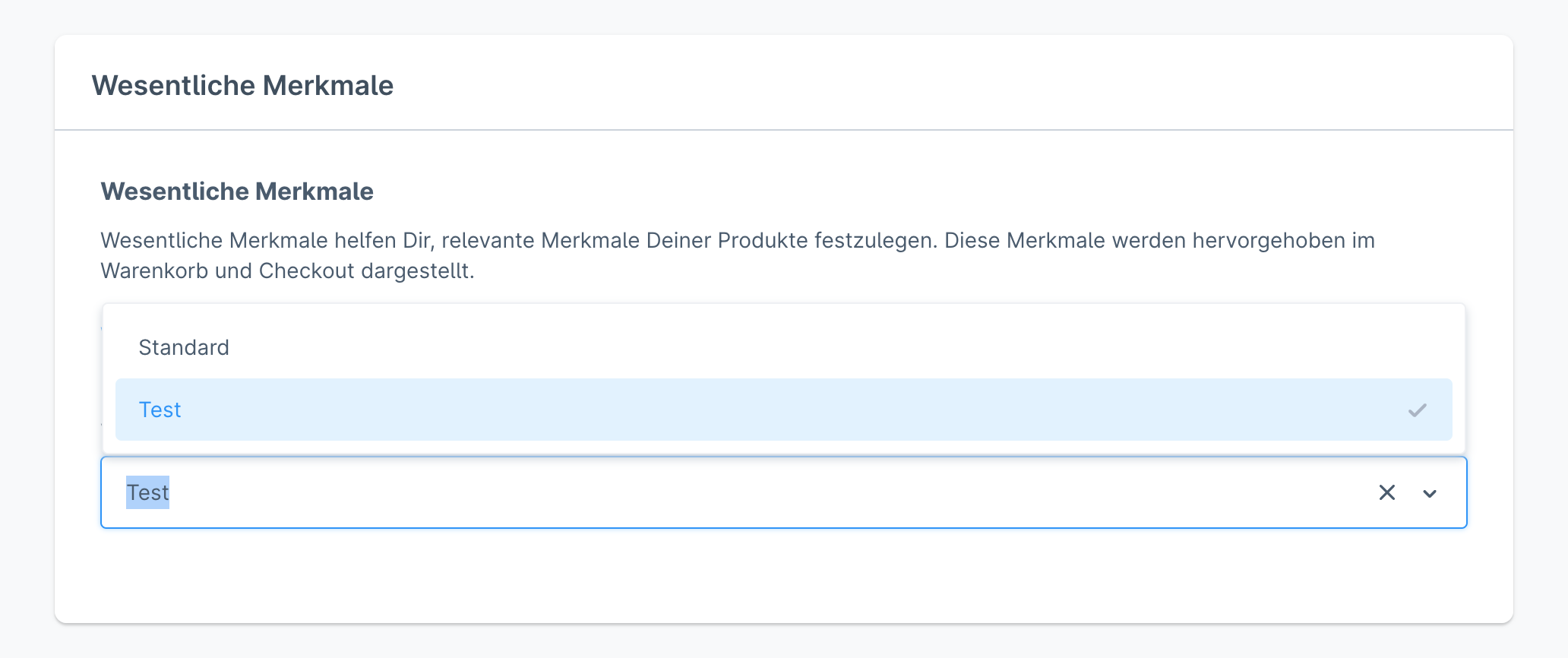Image resolution: width=1568 pixels, height=658 pixels.
Task: Clear the selected Test value with X
Action: 1386,493
